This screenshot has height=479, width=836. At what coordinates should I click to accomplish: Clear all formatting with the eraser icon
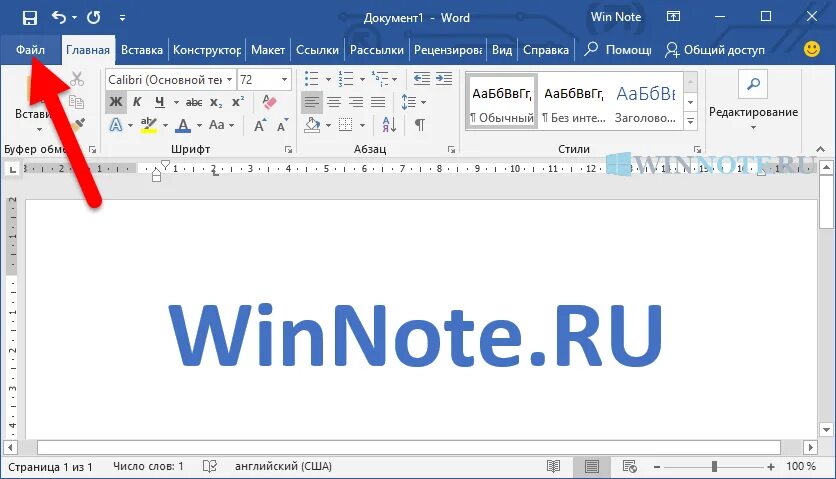(x=269, y=102)
